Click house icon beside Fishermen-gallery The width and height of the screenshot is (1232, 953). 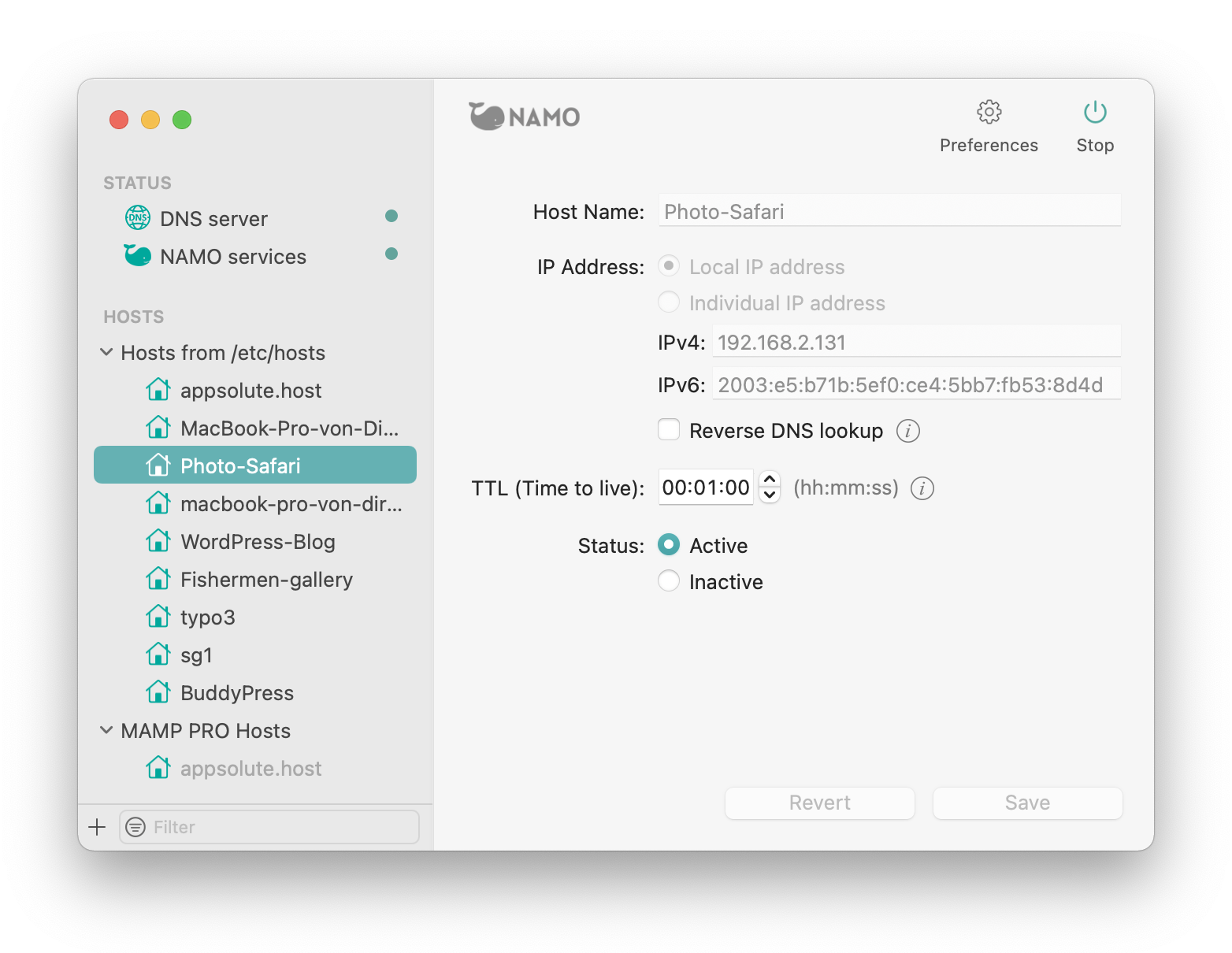point(158,578)
